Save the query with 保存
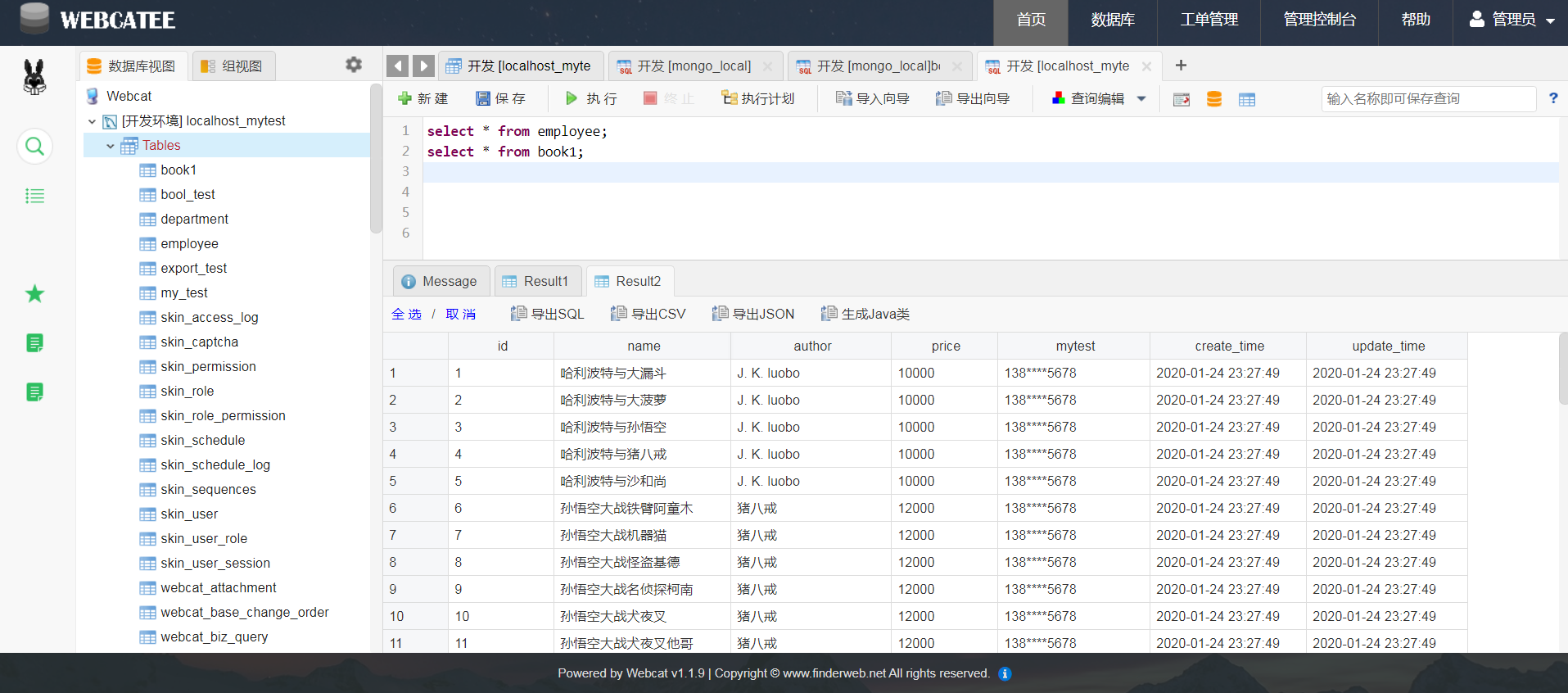Viewport: 1568px width, 693px height. [x=500, y=98]
